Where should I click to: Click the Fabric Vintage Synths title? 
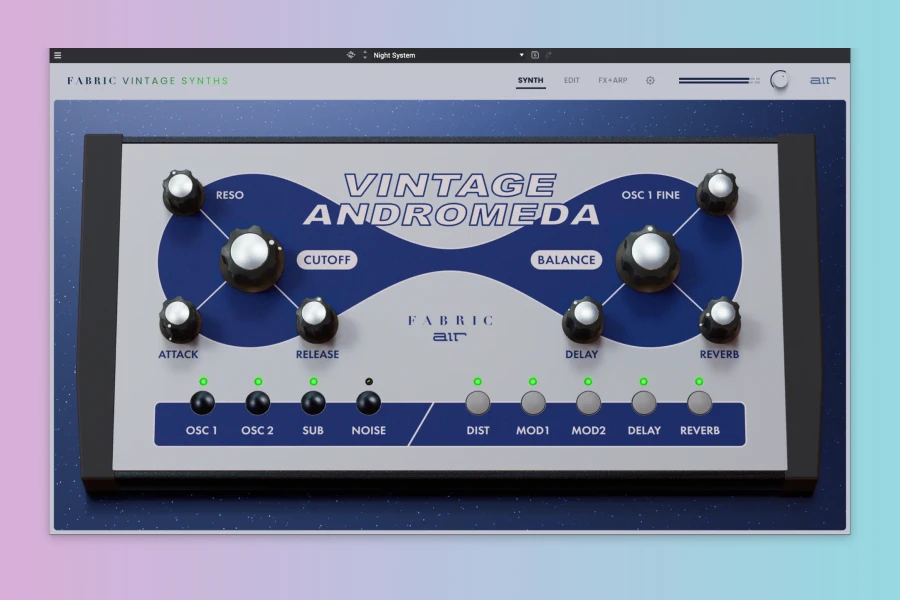(148, 81)
